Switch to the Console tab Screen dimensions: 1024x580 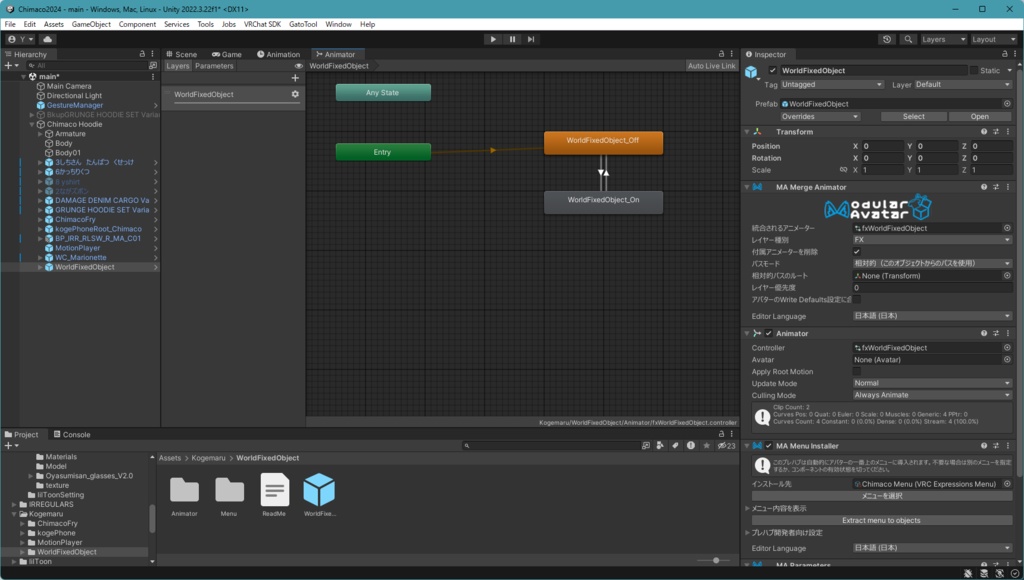(72, 434)
